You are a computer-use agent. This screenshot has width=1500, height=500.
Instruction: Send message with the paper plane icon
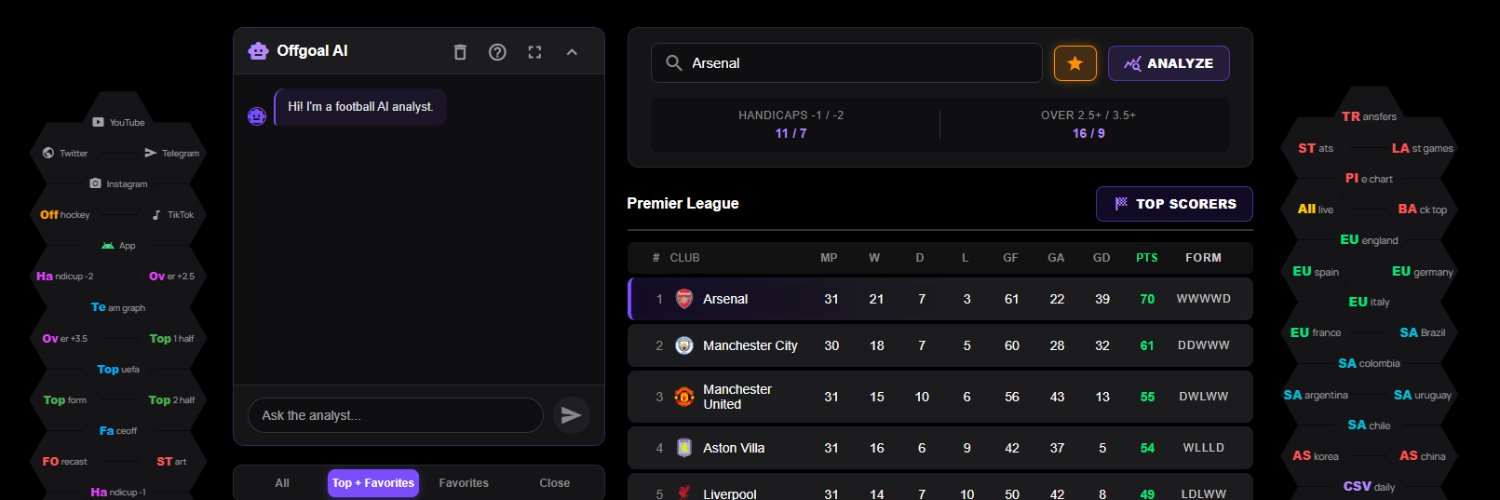point(571,415)
